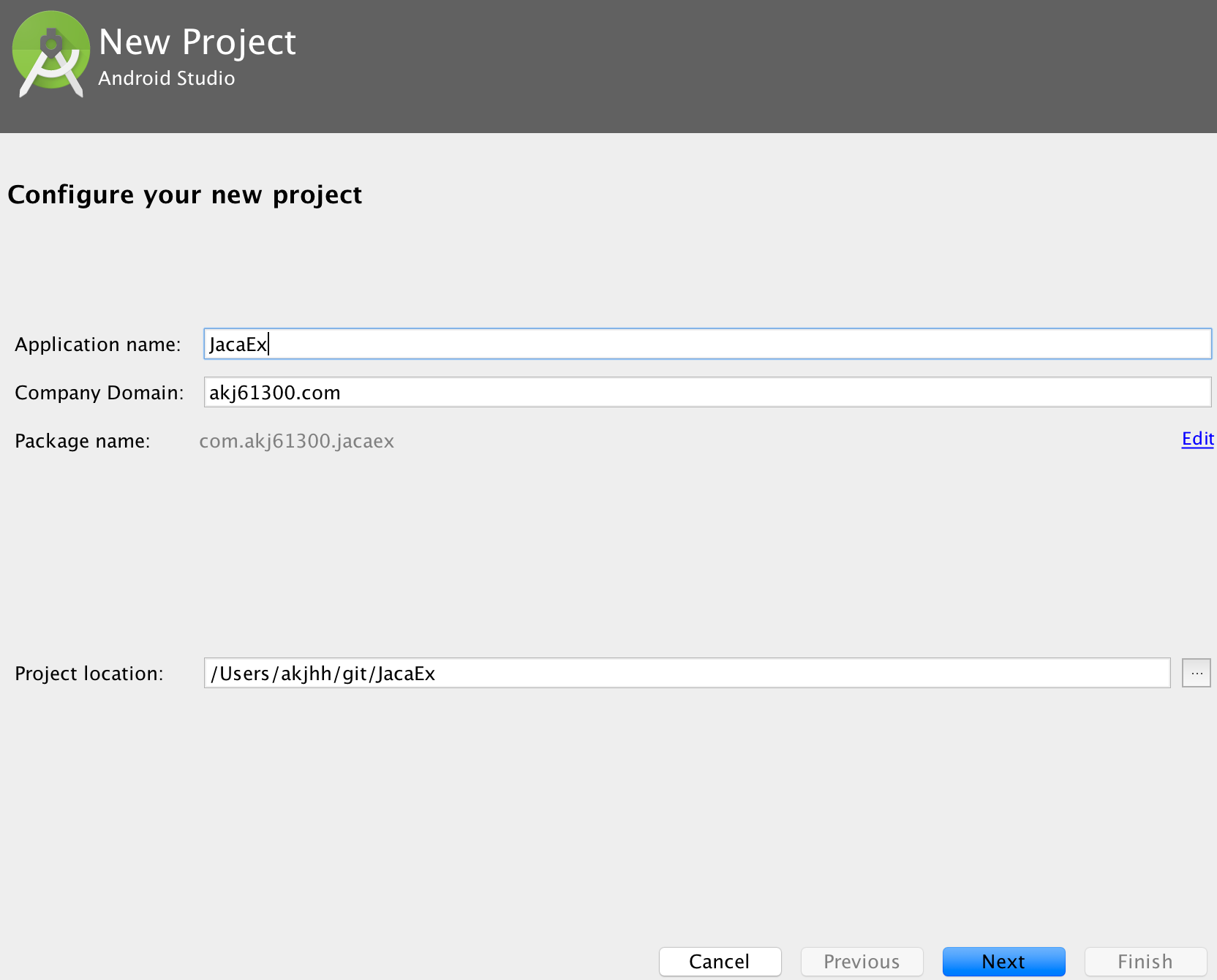The width and height of the screenshot is (1217, 980).
Task: Click the Application name input field
Action: pos(707,344)
